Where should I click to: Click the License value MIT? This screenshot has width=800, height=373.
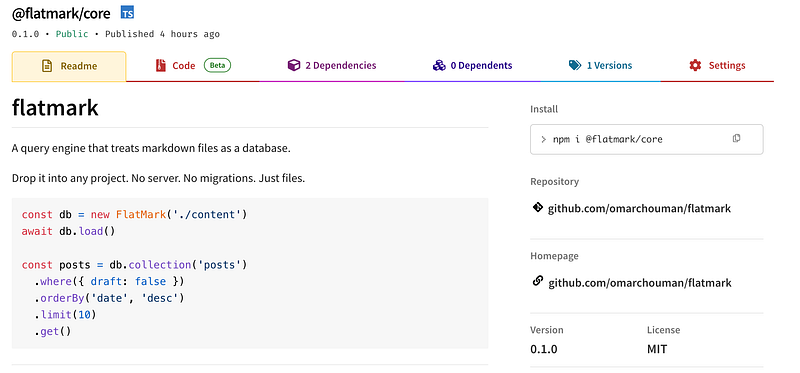pos(657,350)
